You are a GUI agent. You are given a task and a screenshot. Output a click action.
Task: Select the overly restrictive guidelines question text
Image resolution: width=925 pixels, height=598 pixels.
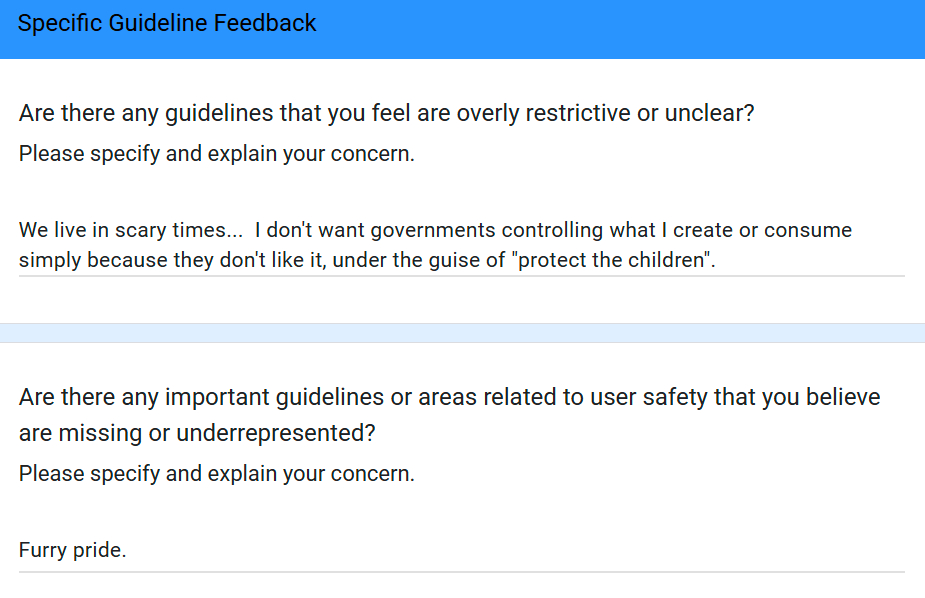(x=386, y=113)
